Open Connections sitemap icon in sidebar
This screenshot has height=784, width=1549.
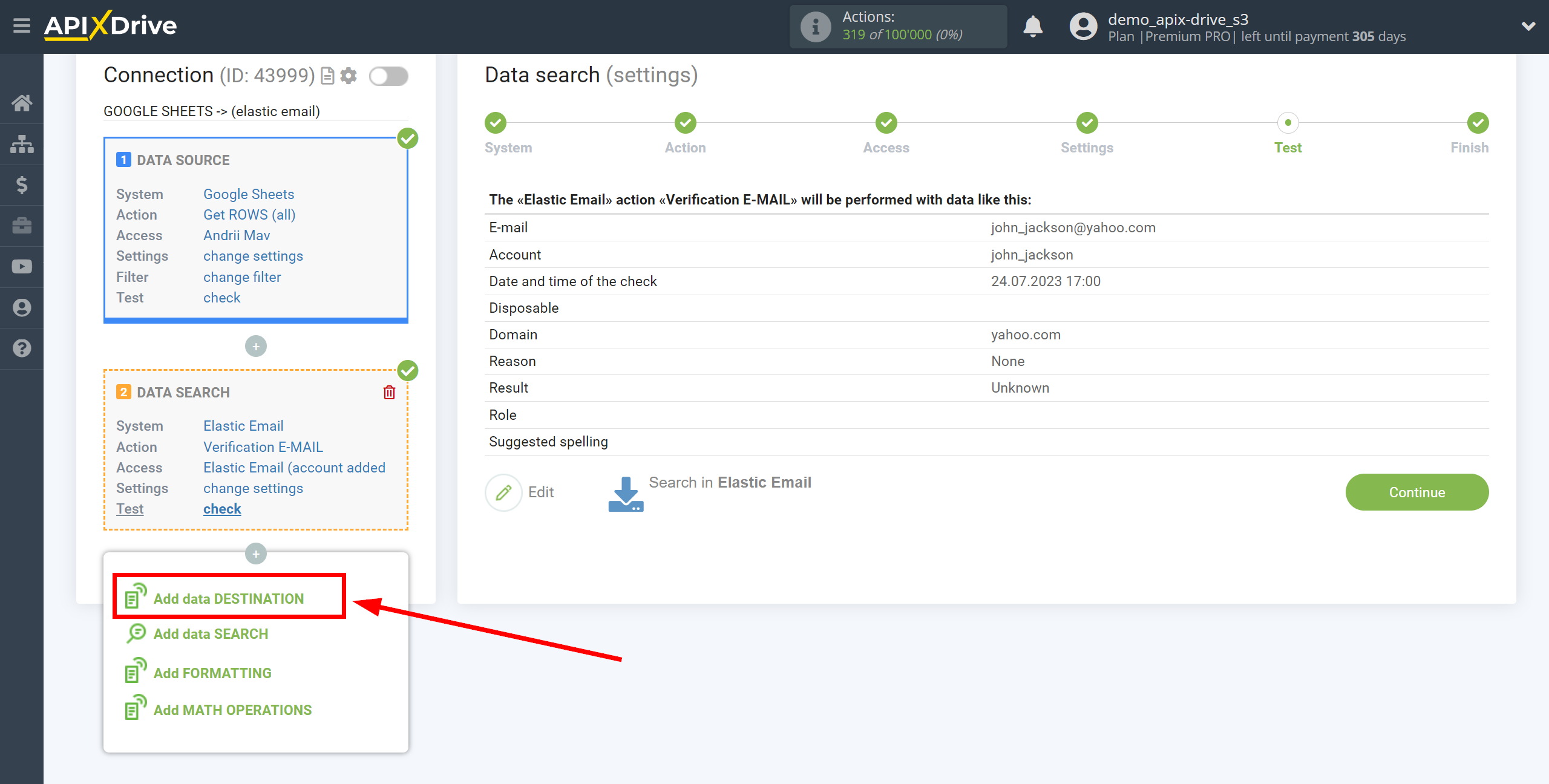click(22, 144)
